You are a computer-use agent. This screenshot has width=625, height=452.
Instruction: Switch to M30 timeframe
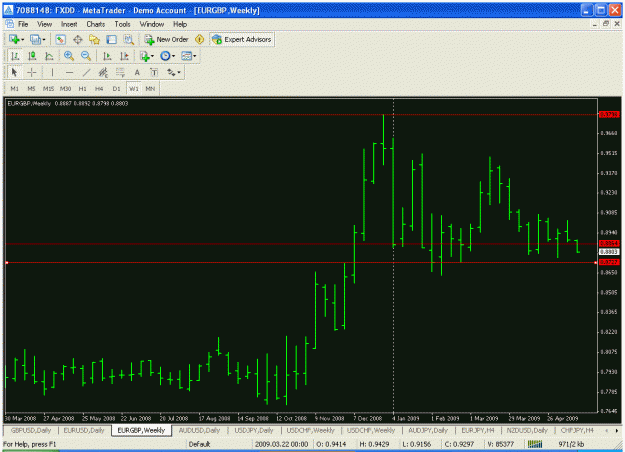[x=65, y=88]
